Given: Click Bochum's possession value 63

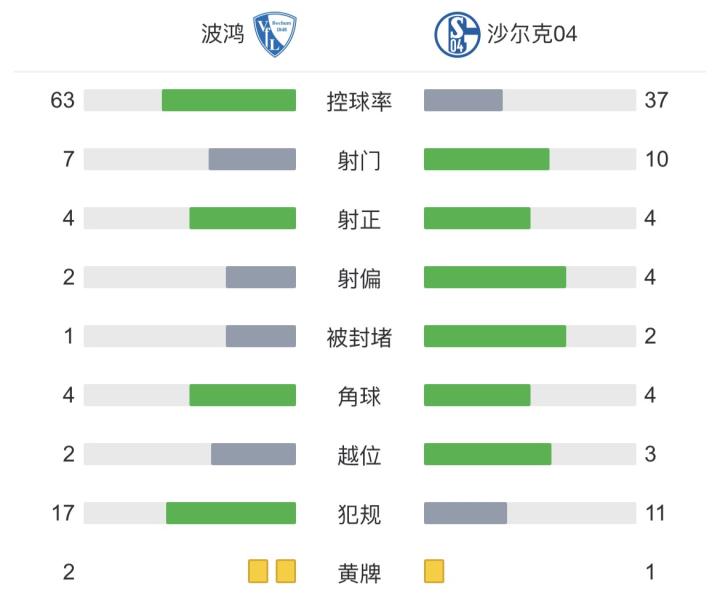Looking at the screenshot, I should click(63, 101).
